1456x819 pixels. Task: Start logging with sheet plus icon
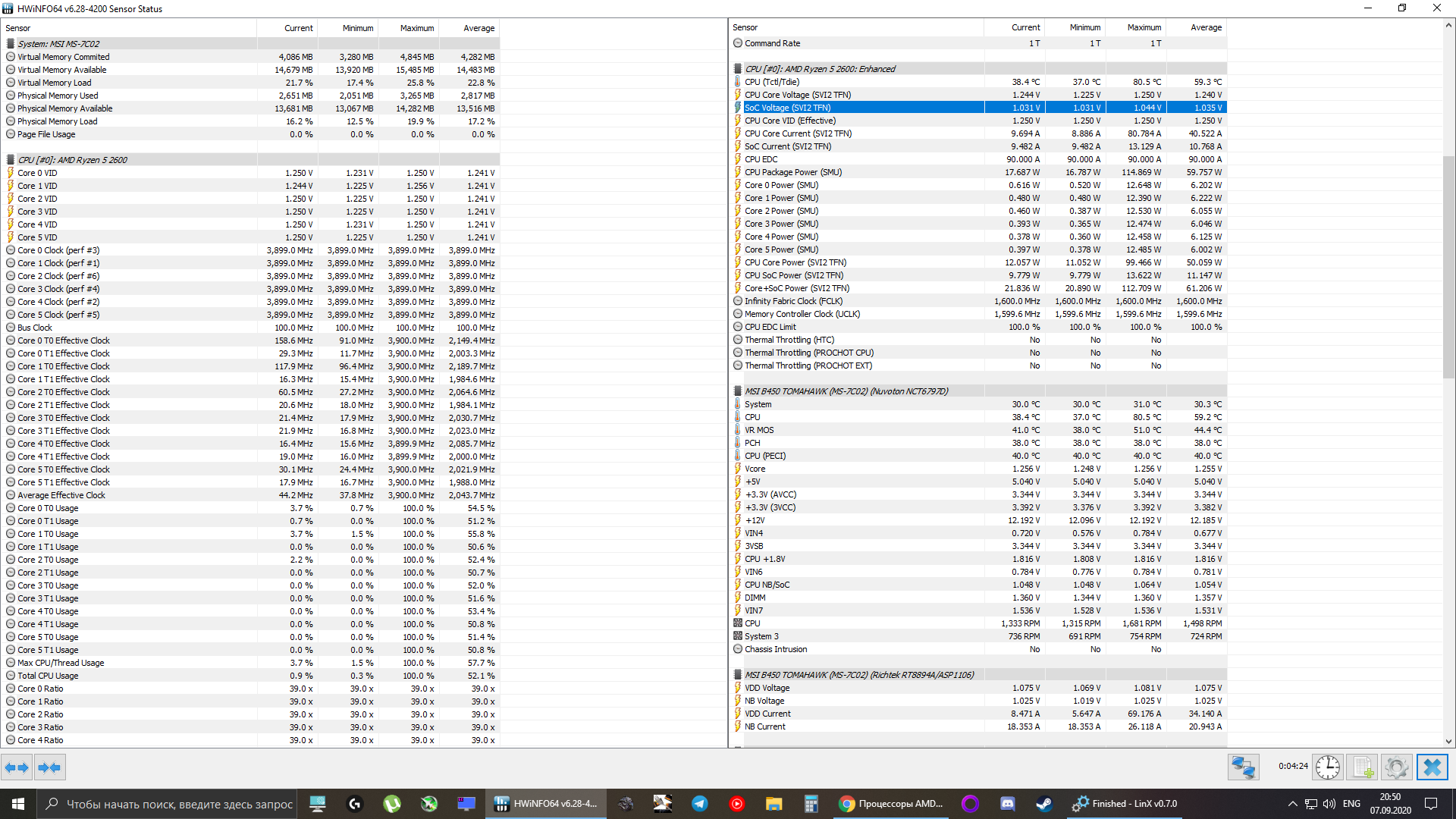[x=1363, y=767]
